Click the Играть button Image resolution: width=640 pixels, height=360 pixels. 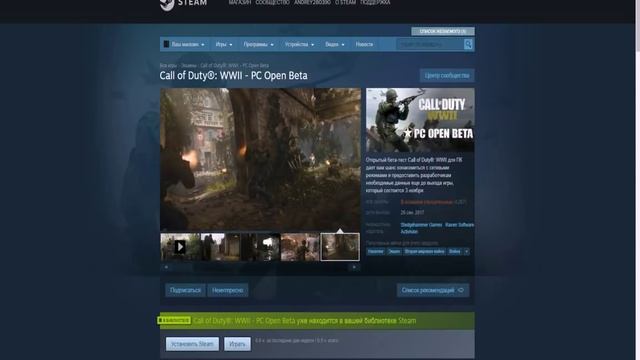(x=237, y=344)
